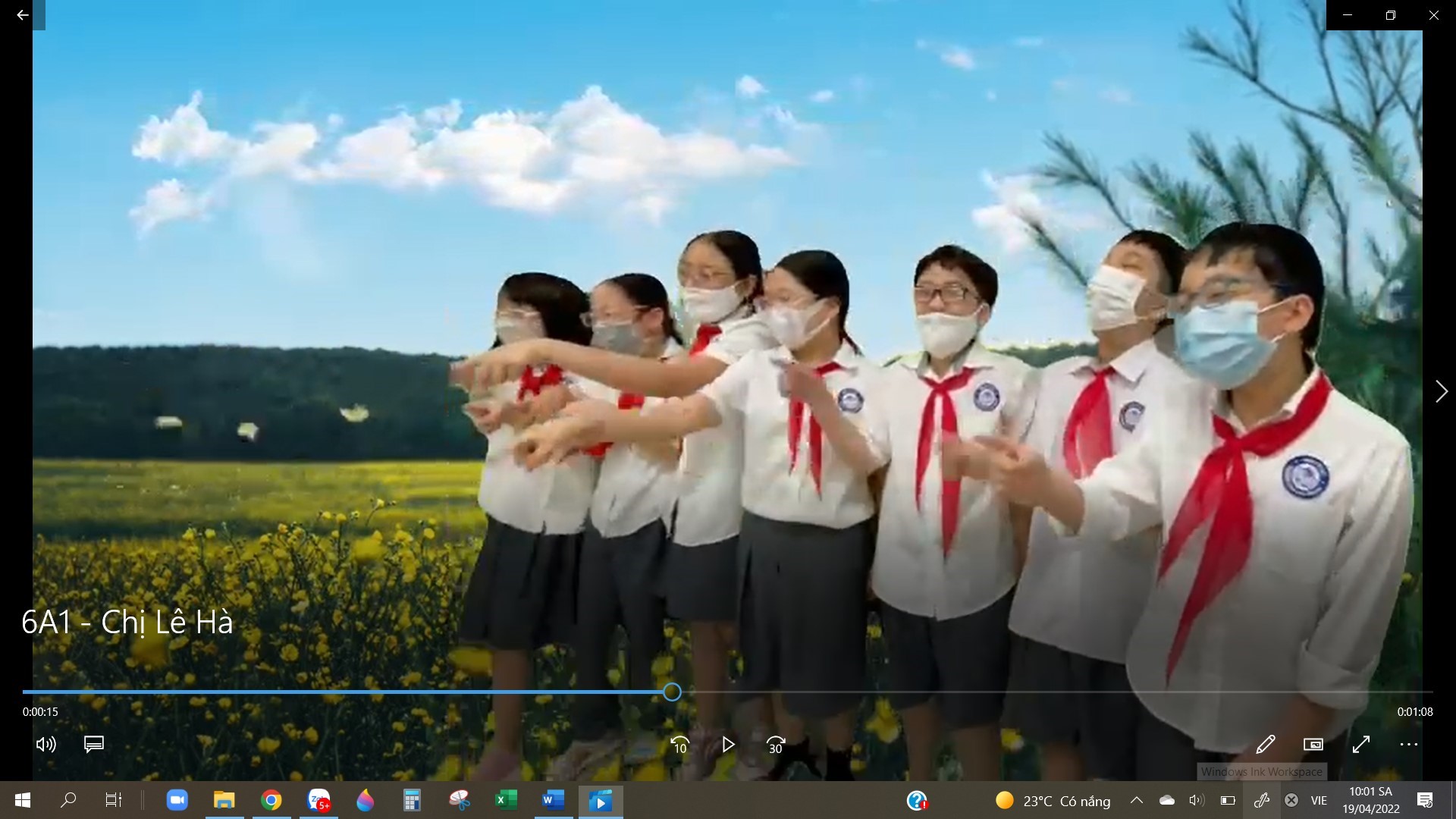Open the volume control speaker icon
The height and width of the screenshot is (819, 1456).
coord(45,745)
